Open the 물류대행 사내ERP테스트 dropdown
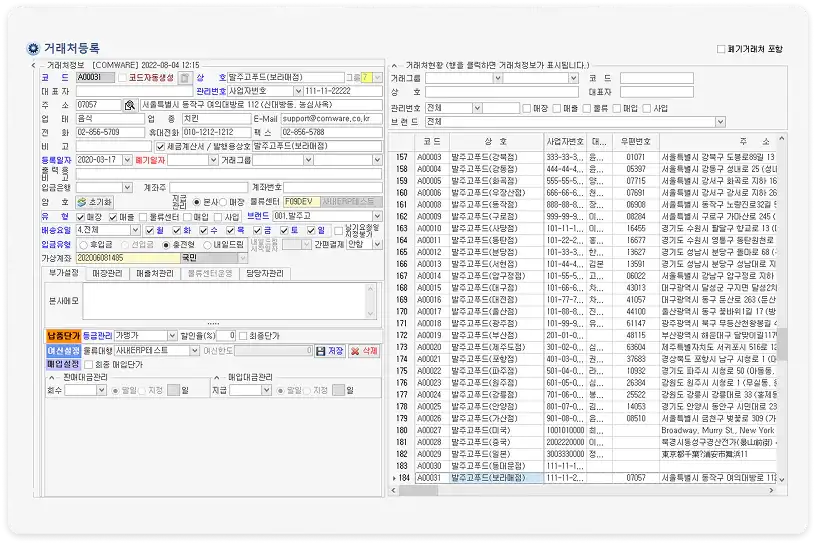Image resolution: width=816 pixels, height=544 pixels. tap(194, 351)
